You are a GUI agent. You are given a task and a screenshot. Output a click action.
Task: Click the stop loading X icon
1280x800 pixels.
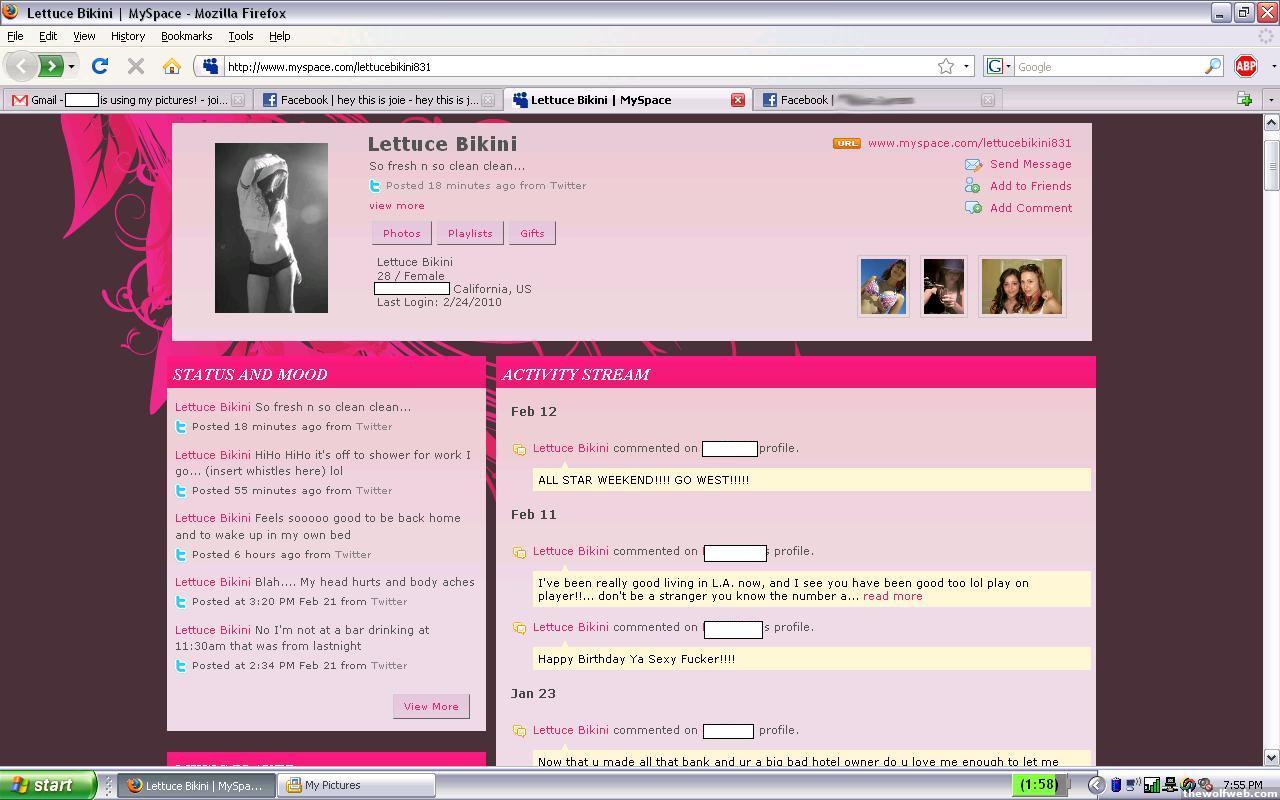[x=136, y=66]
